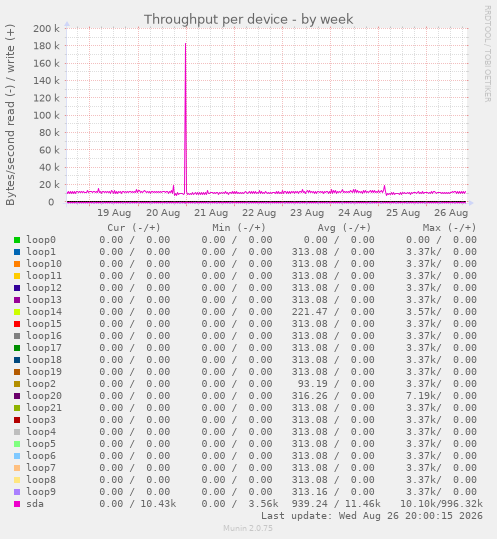This screenshot has height=539, width=497.
Task: Click the 'Max (-/+)' column header
Action: click(x=450, y=228)
